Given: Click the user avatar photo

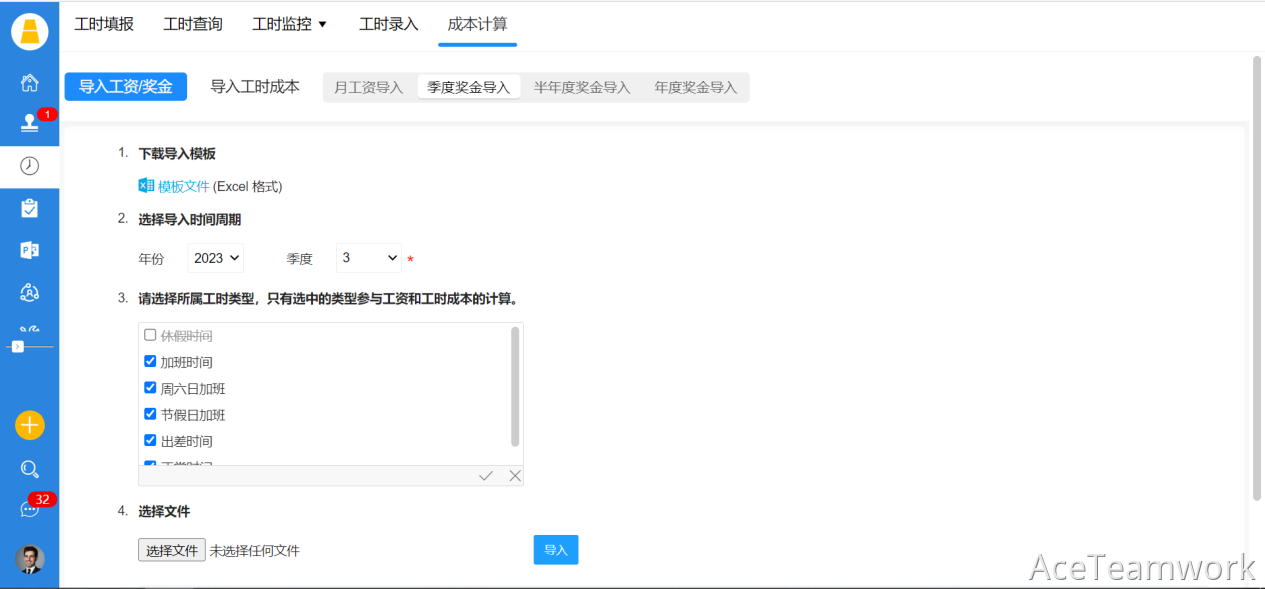Looking at the screenshot, I should 30,559.
